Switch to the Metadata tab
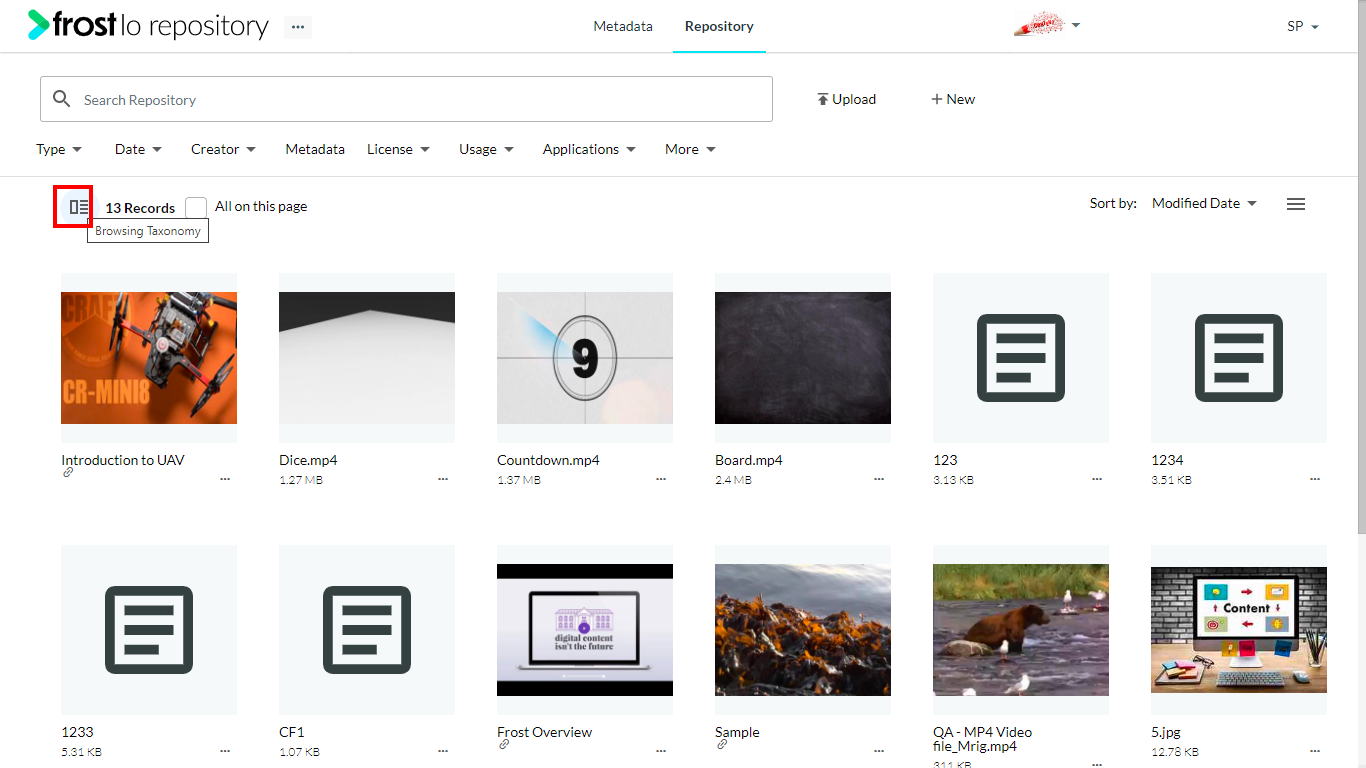 [x=623, y=26]
